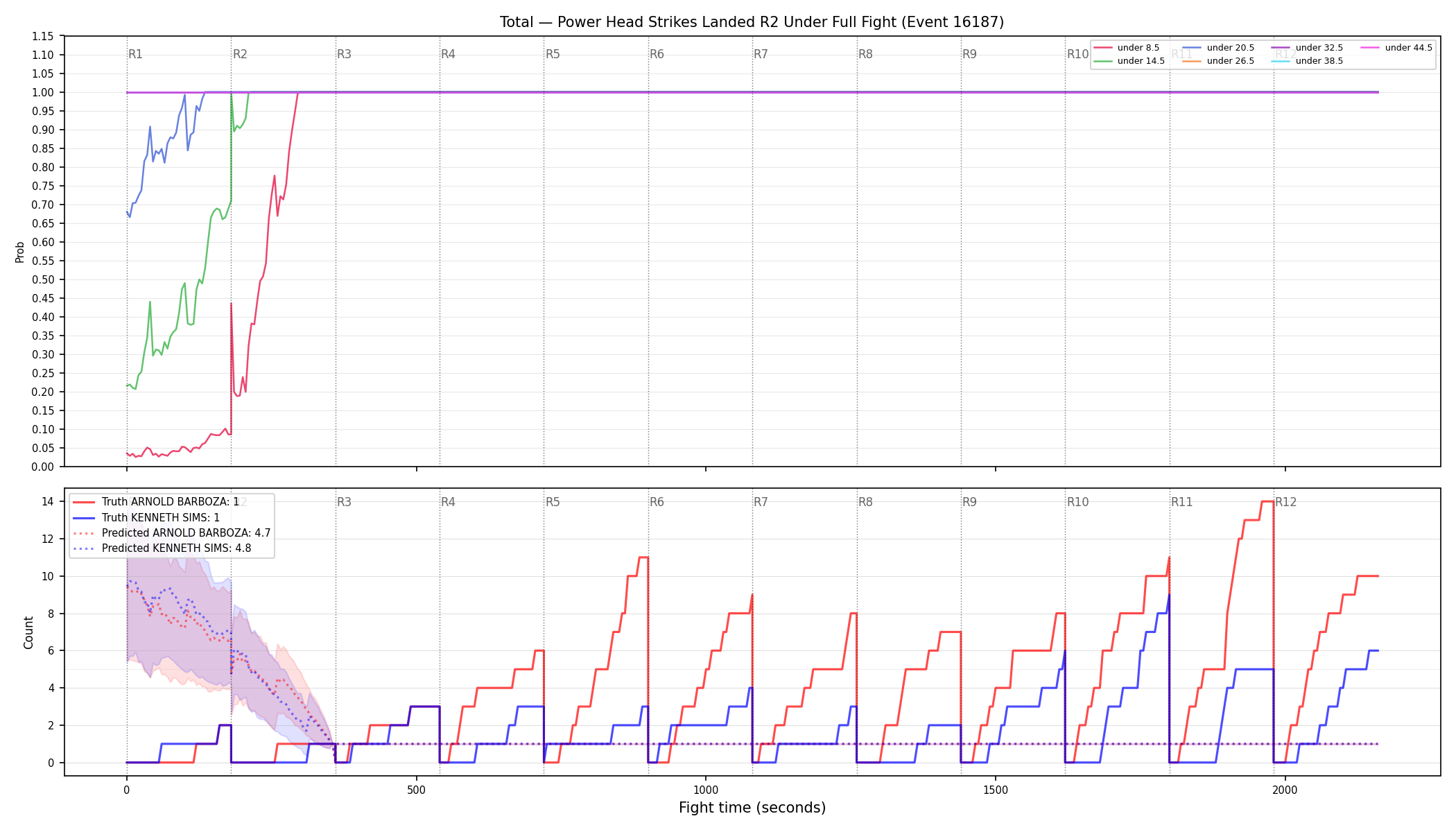Click the 'under 44.5' legend line sample
1456x832 pixels.
[x=1370, y=48]
